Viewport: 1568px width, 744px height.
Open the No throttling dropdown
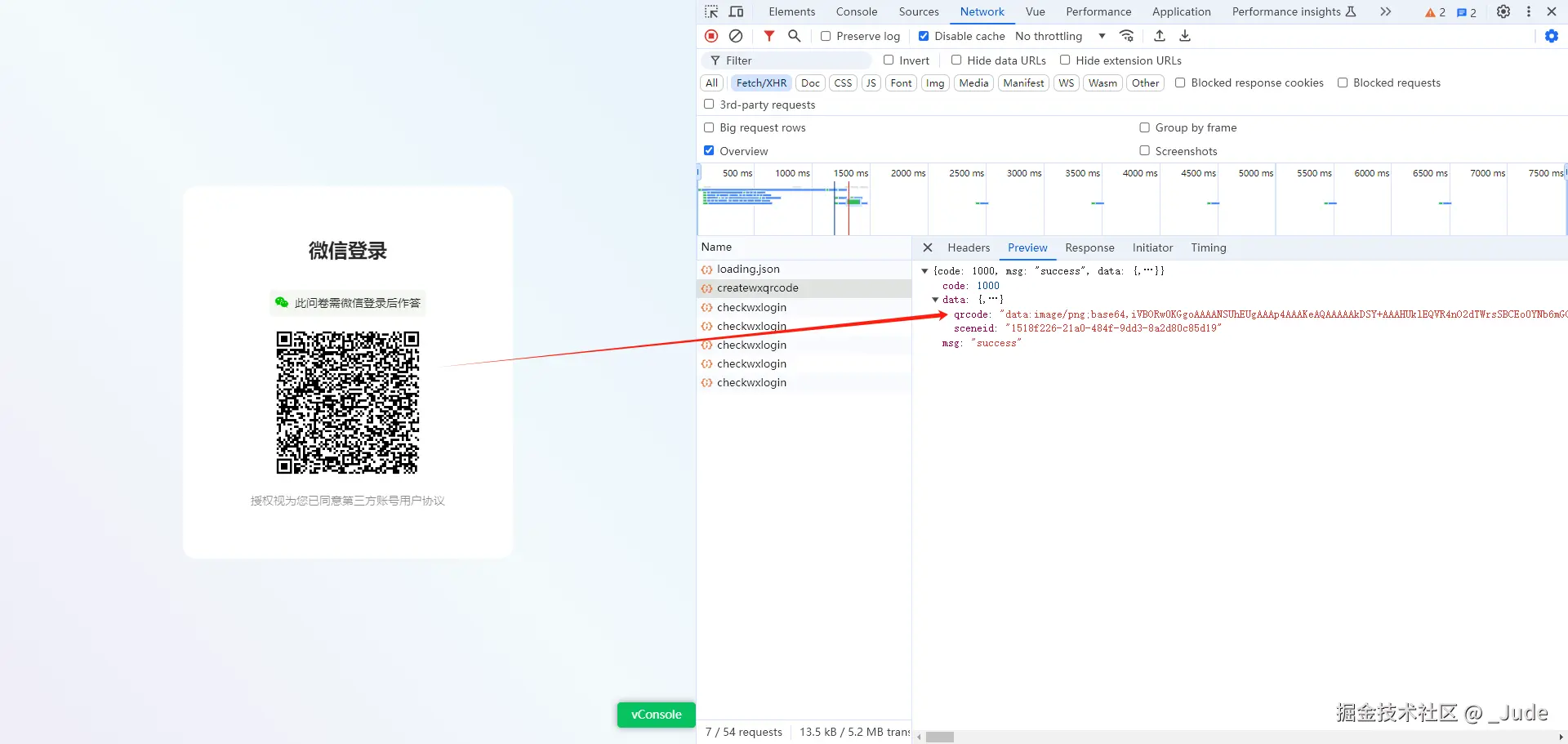point(1060,36)
